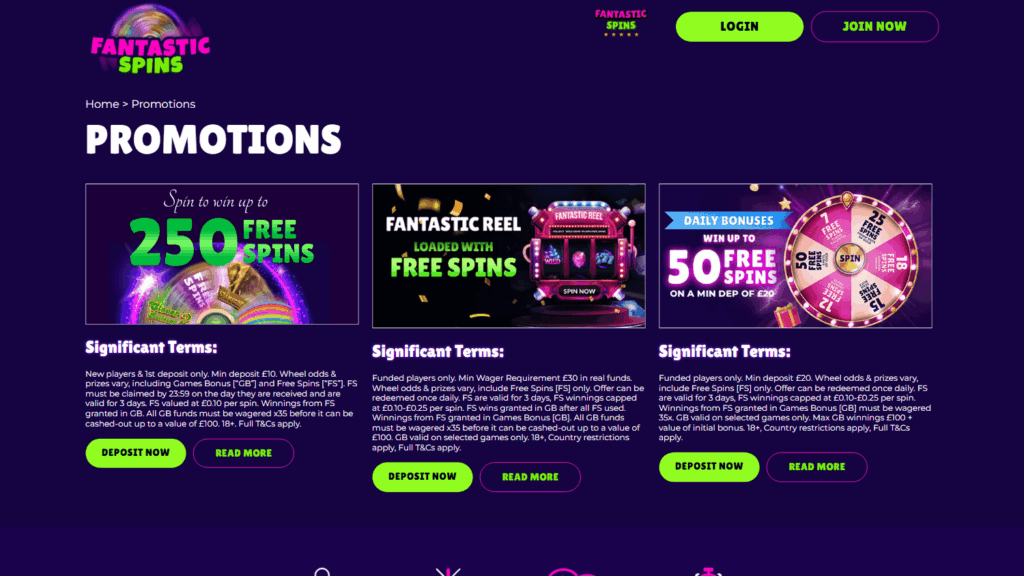Click Deposit Now under the Daily Bonuses offer

click(x=709, y=467)
